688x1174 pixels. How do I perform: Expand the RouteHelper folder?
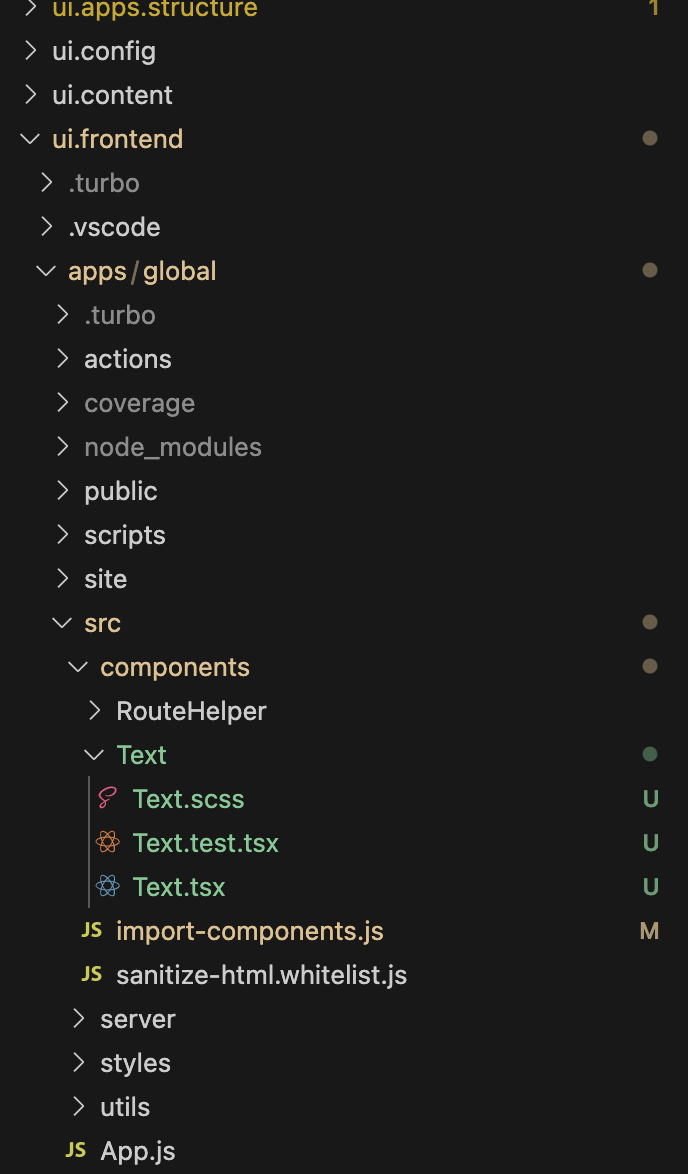(x=95, y=711)
